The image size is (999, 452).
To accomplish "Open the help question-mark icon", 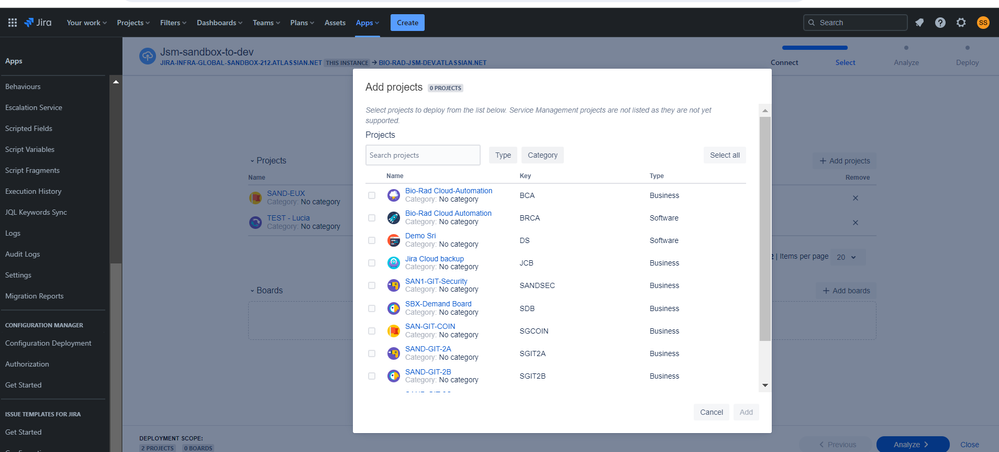I will (x=940, y=22).
